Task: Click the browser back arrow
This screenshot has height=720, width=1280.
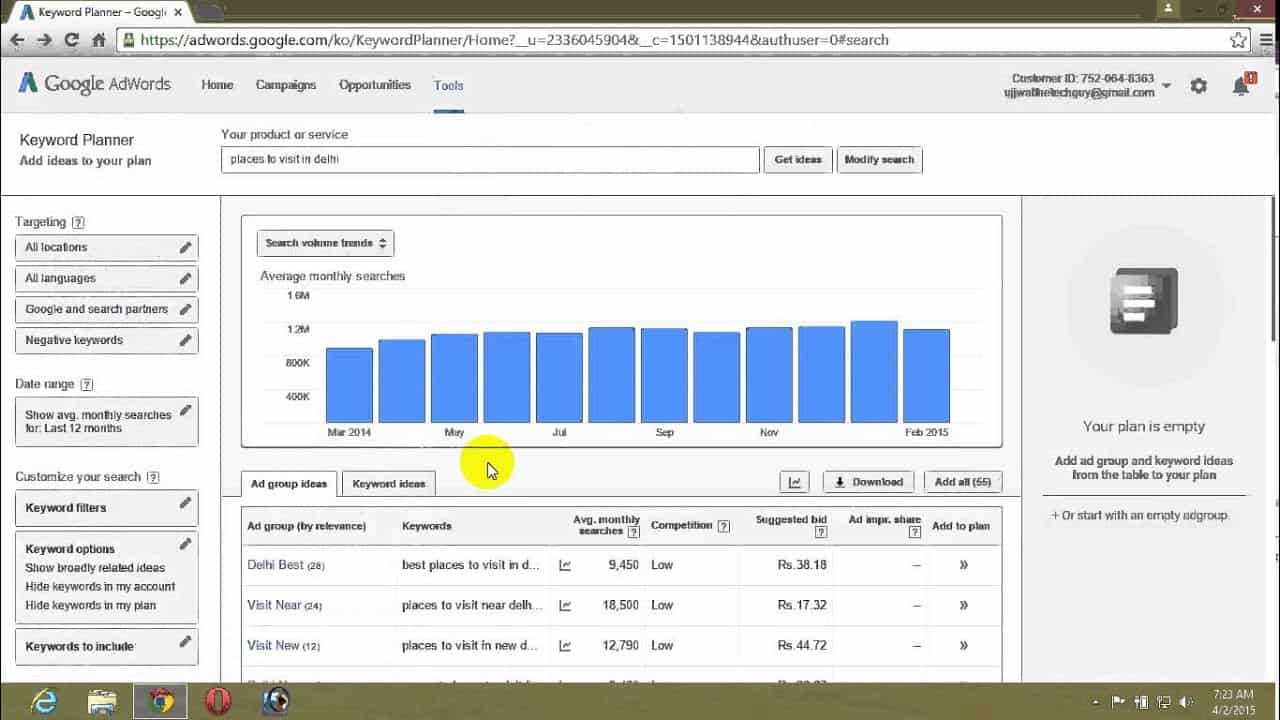Action: click(x=17, y=40)
